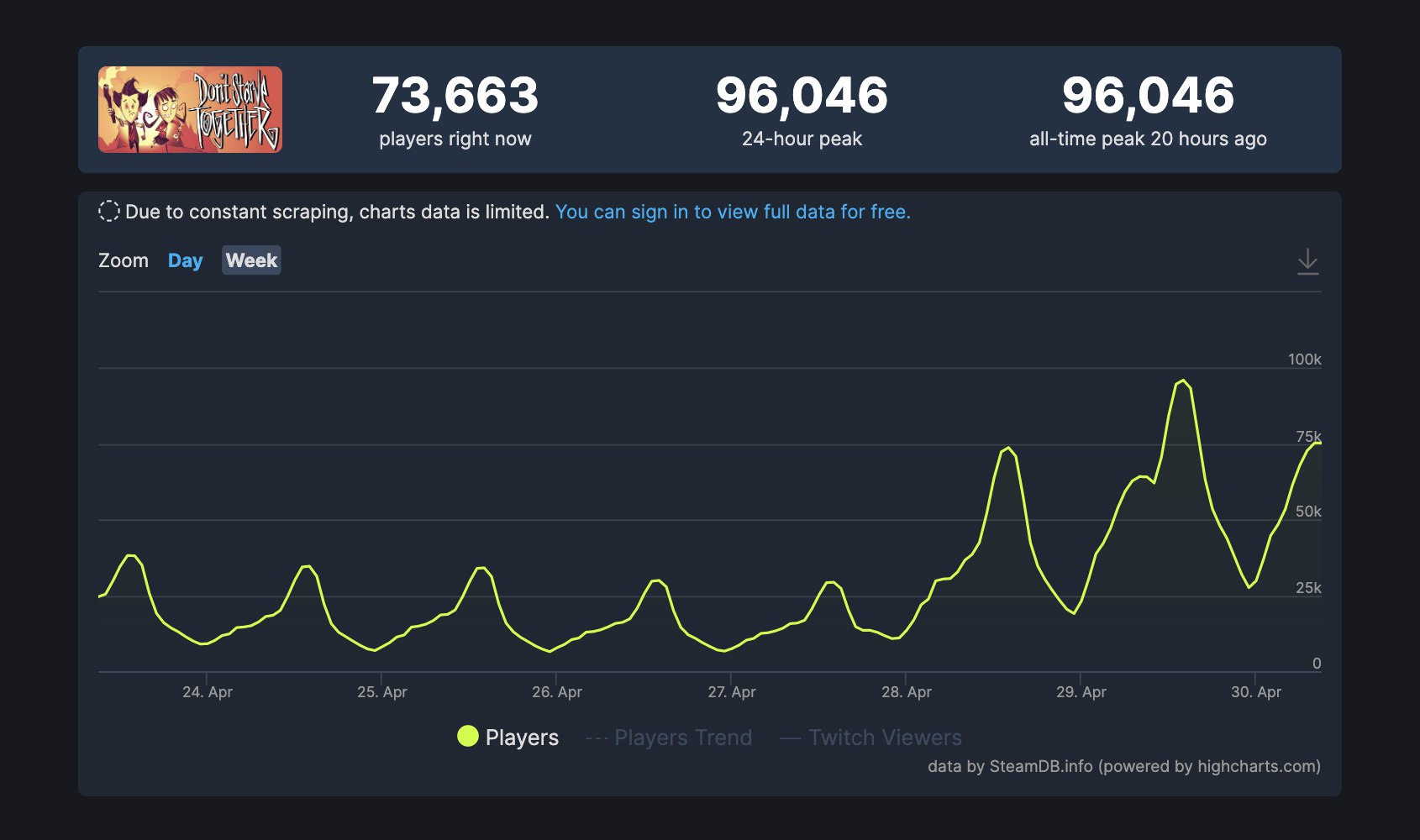1420x840 pixels.
Task: Select the 73,663 players right now figure
Action: pos(455,95)
